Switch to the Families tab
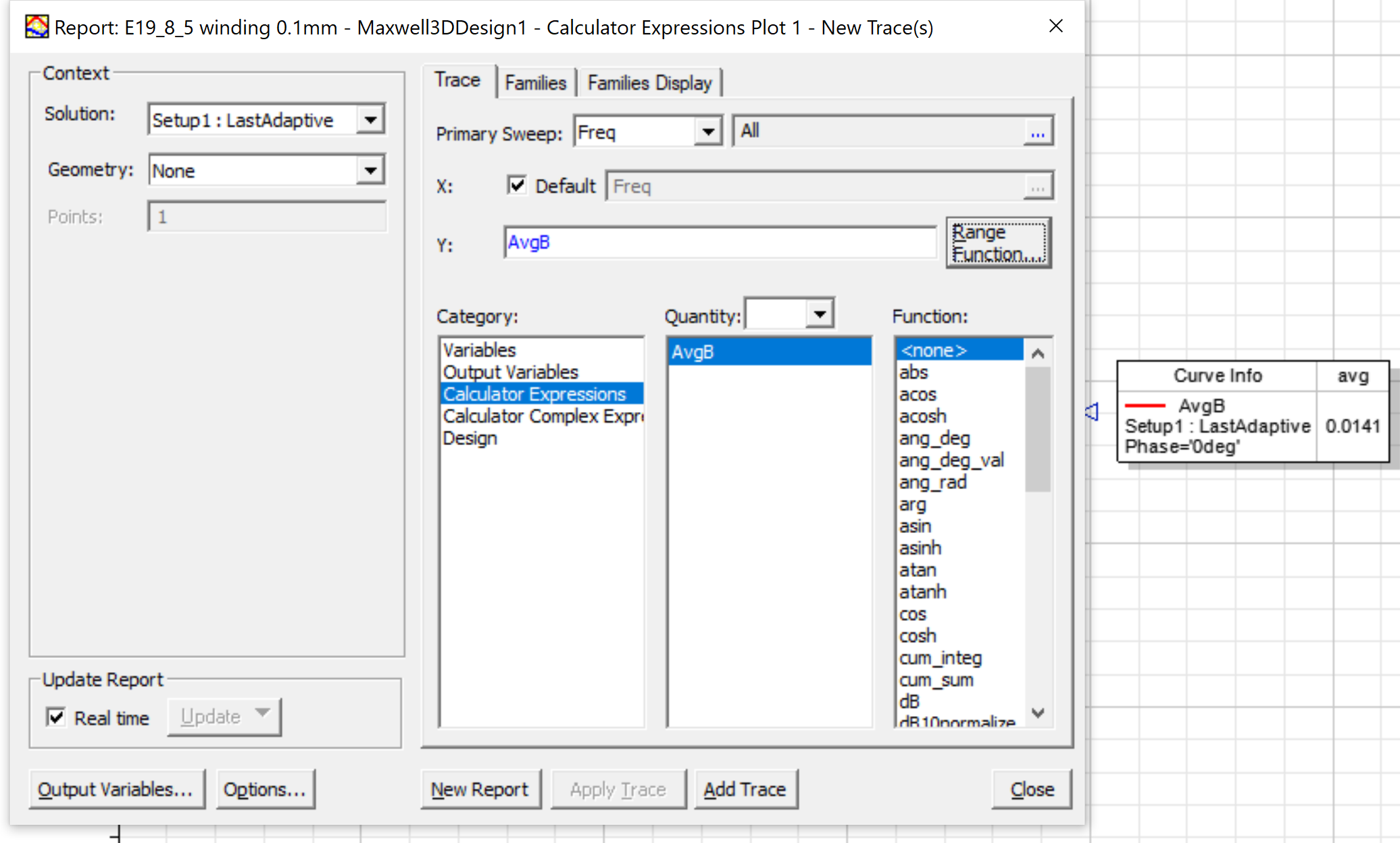Viewport: 1400px width, 843px height. tap(535, 83)
